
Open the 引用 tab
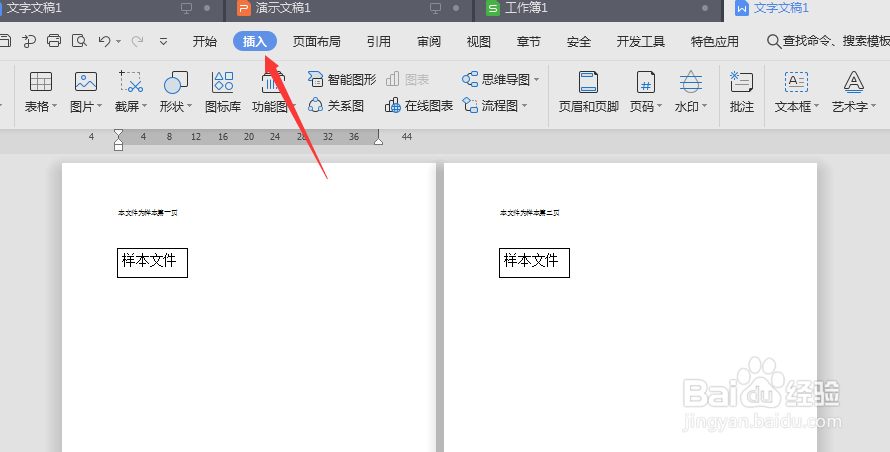click(x=379, y=41)
